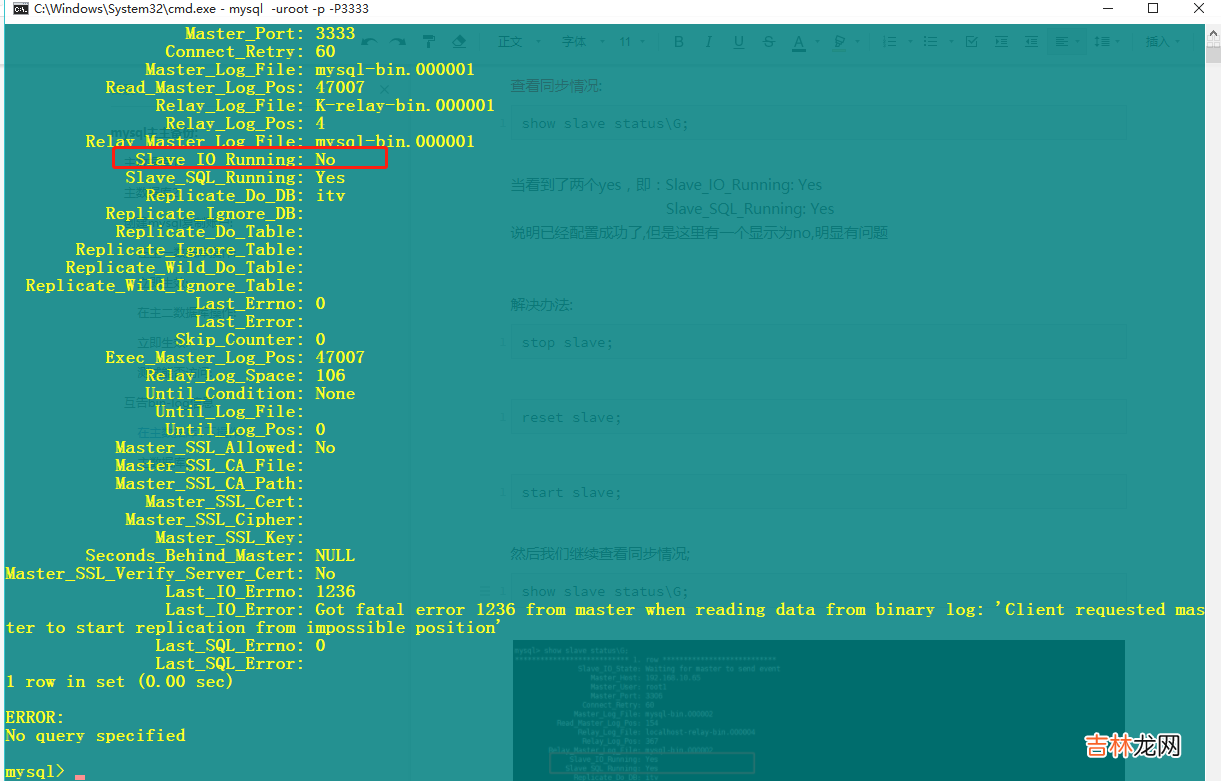Screen dimensions: 1221x781
Task: Click the undo arrow in the toolbar
Action: (370, 42)
